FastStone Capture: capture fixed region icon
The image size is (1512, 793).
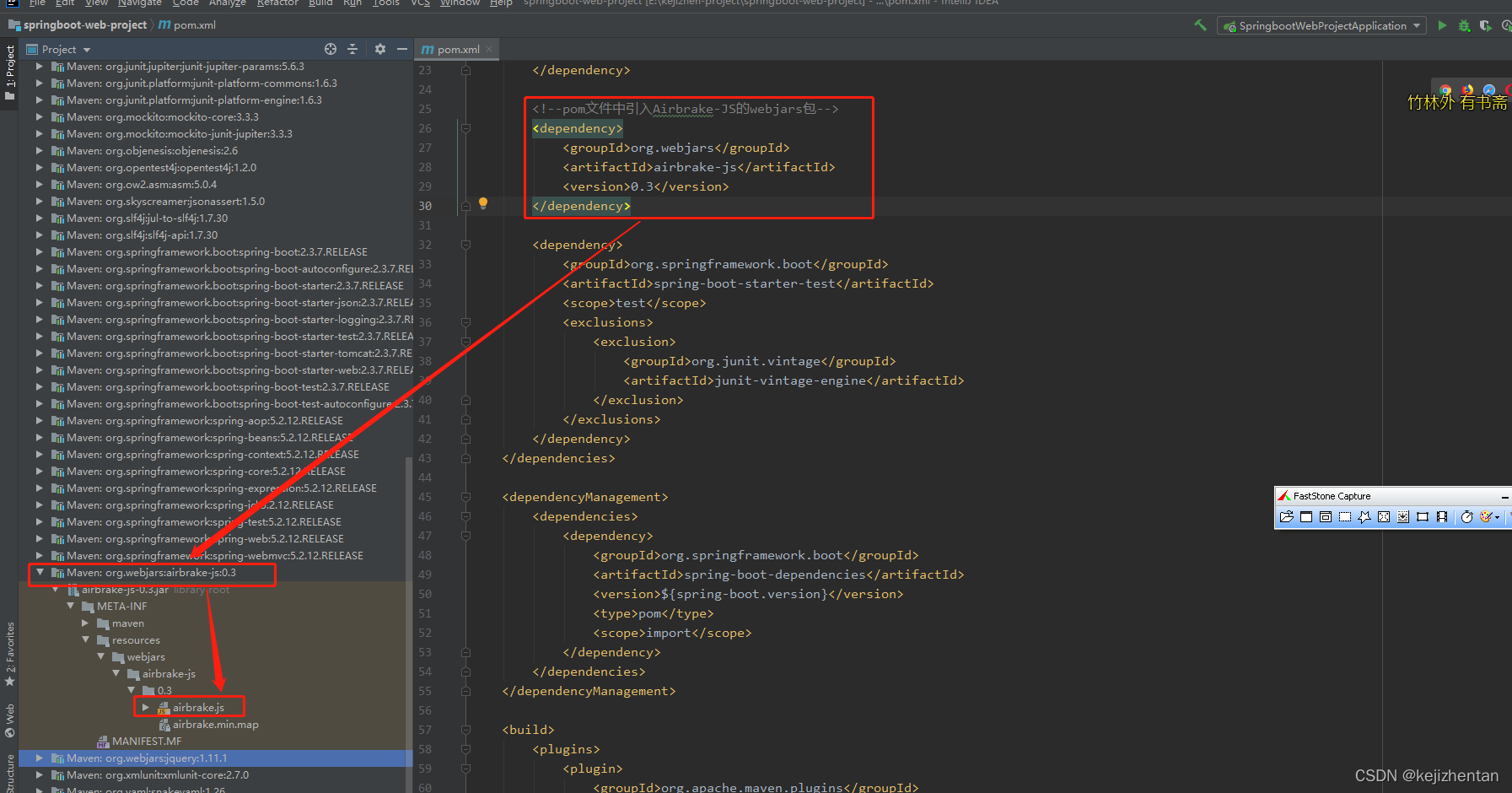tap(1423, 517)
